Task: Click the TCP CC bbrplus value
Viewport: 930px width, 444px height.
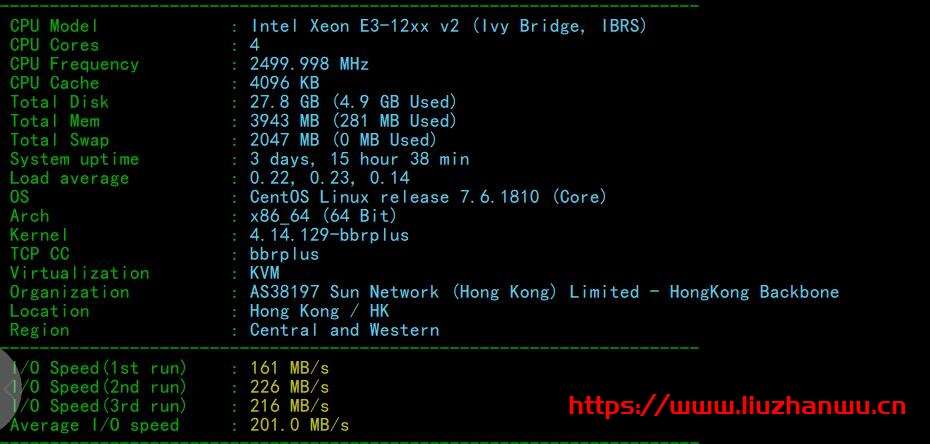Action: tap(284, 254)
